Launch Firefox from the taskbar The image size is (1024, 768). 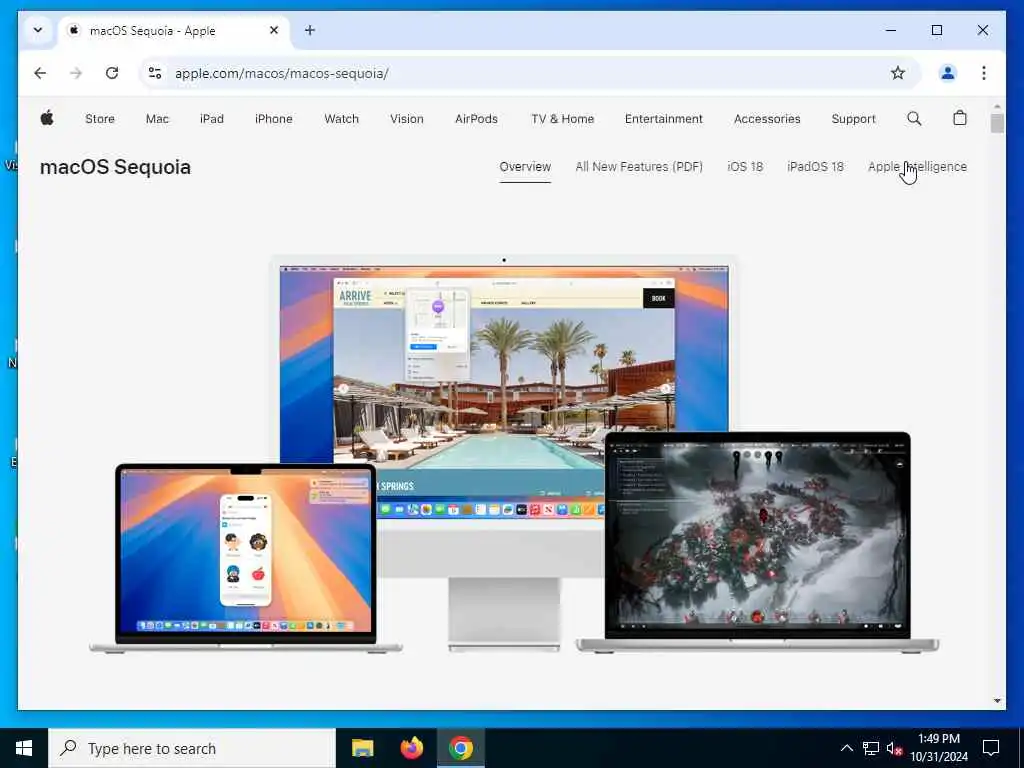411,748
